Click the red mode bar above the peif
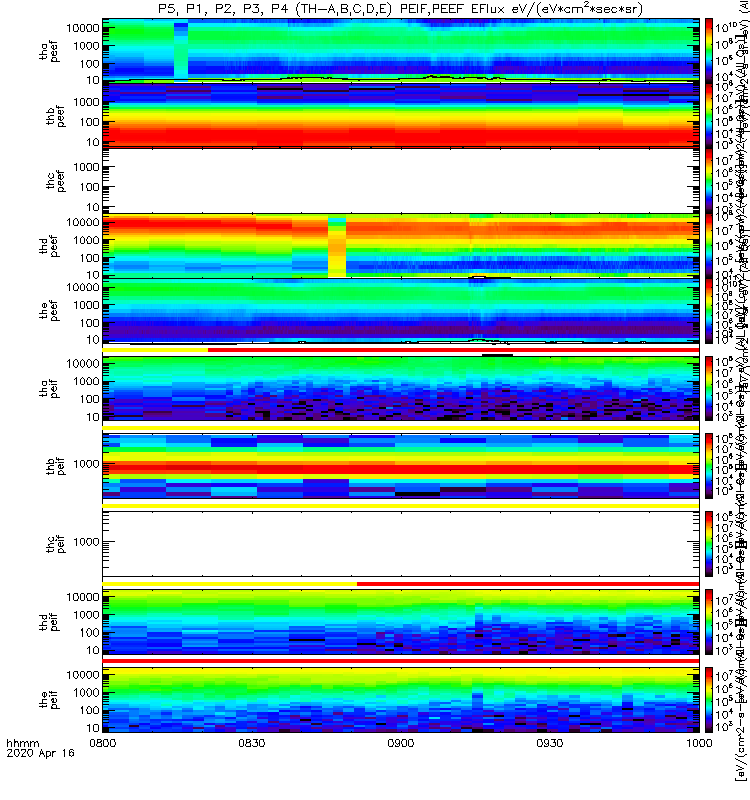 click(x=401, y=661)
